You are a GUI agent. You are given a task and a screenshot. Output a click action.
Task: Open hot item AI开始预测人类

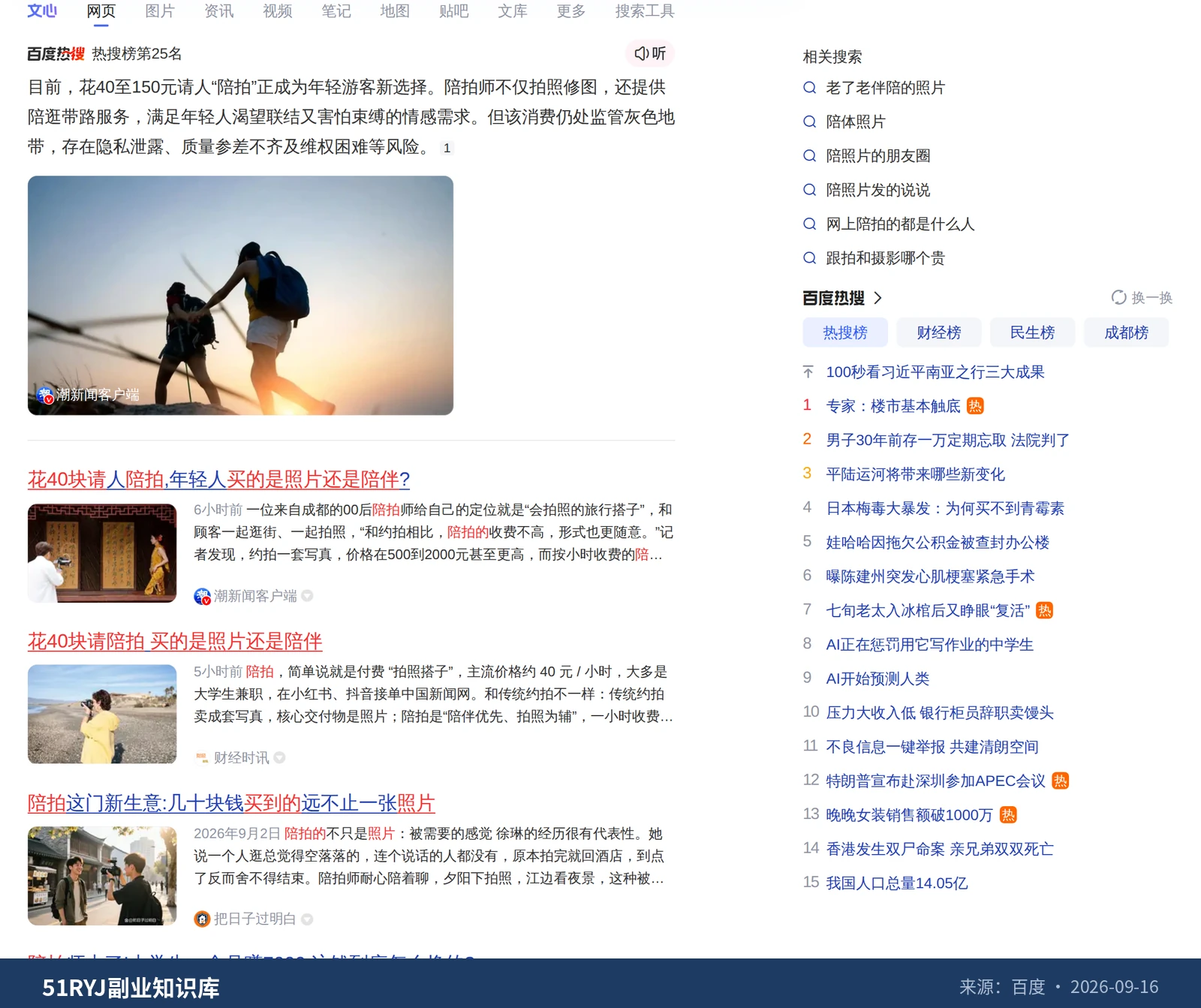point(877,679)
